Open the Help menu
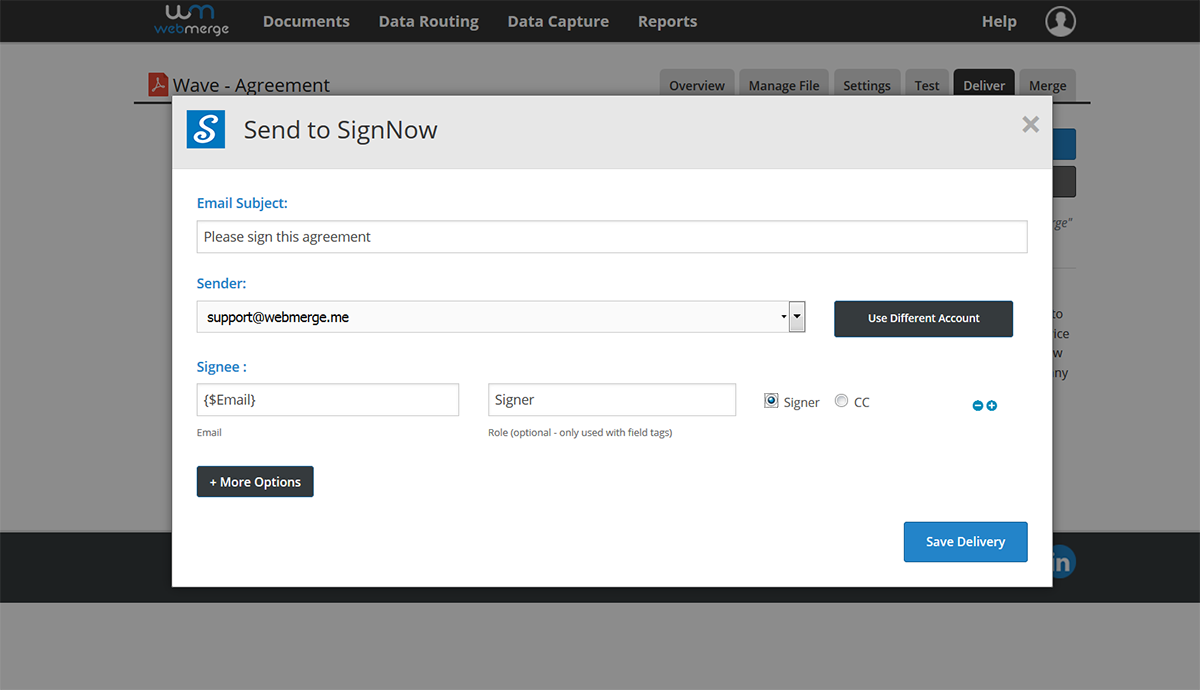This screenshot has width=1200, height=690. (x=999, y=21)
